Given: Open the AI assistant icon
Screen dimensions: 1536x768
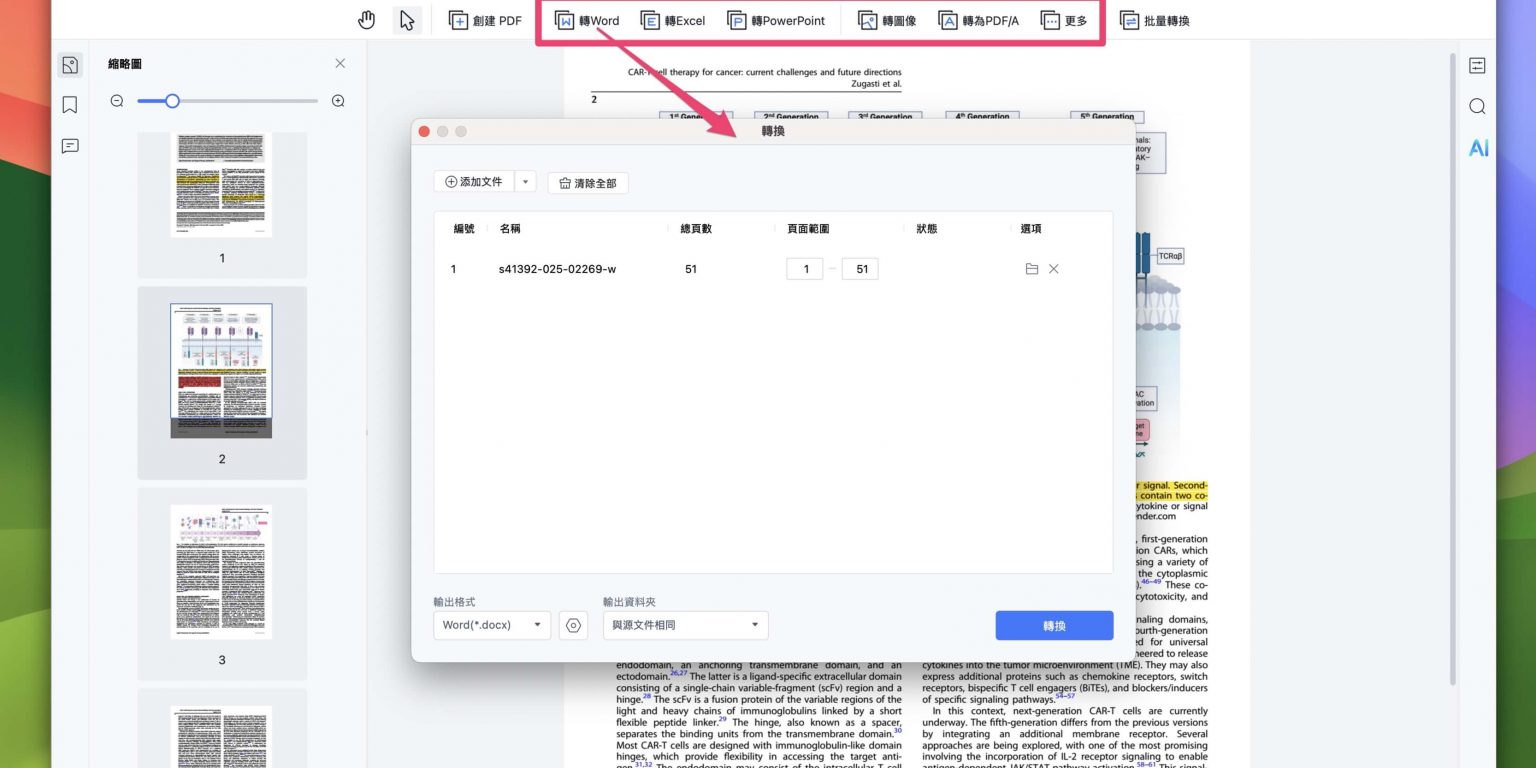Looking at the screenshot, I should click(x=1478, y=148).
